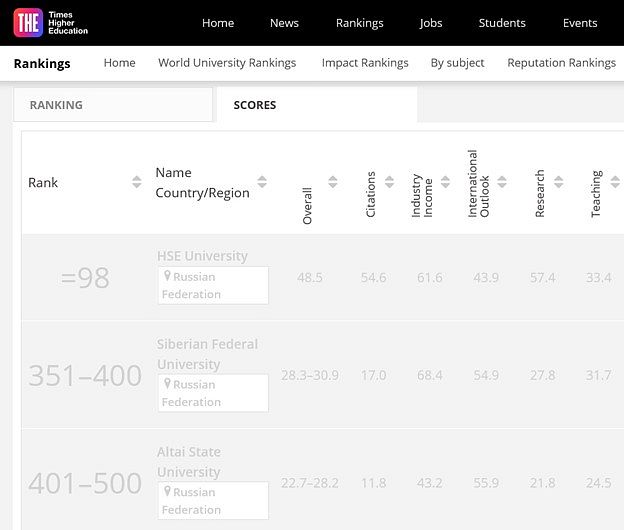Open Siberian Federal University page

pos(207,354)
